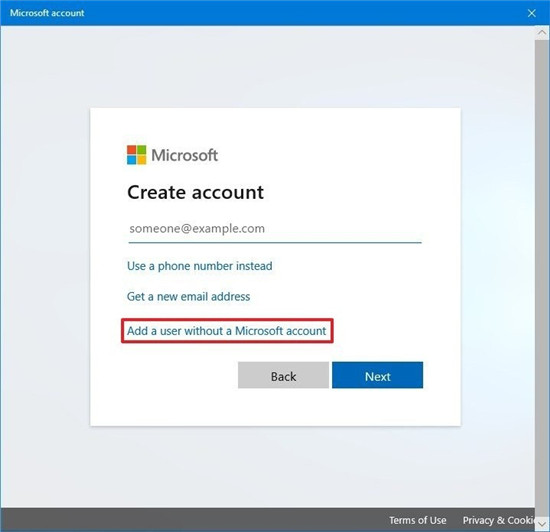Open the Terms of Use link
The width and height of the screenshot is (550, 532).
(417, 520)
